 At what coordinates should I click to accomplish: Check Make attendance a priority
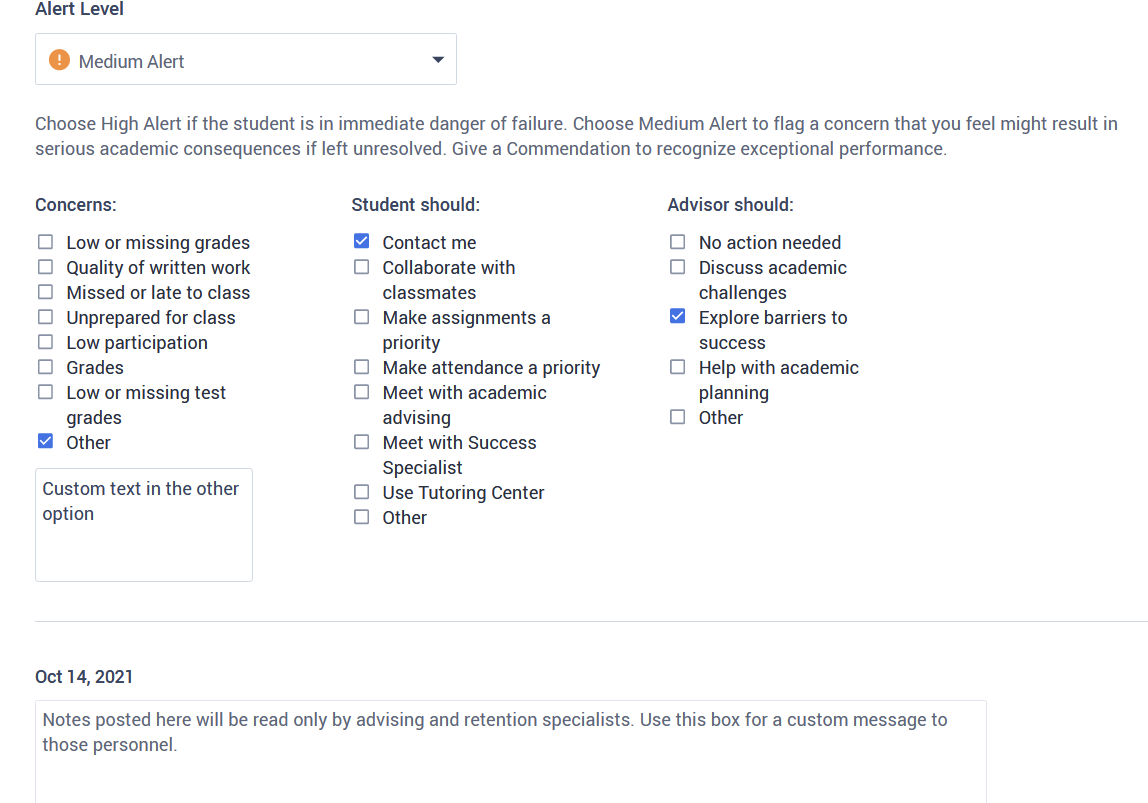(x=361, y=366)
